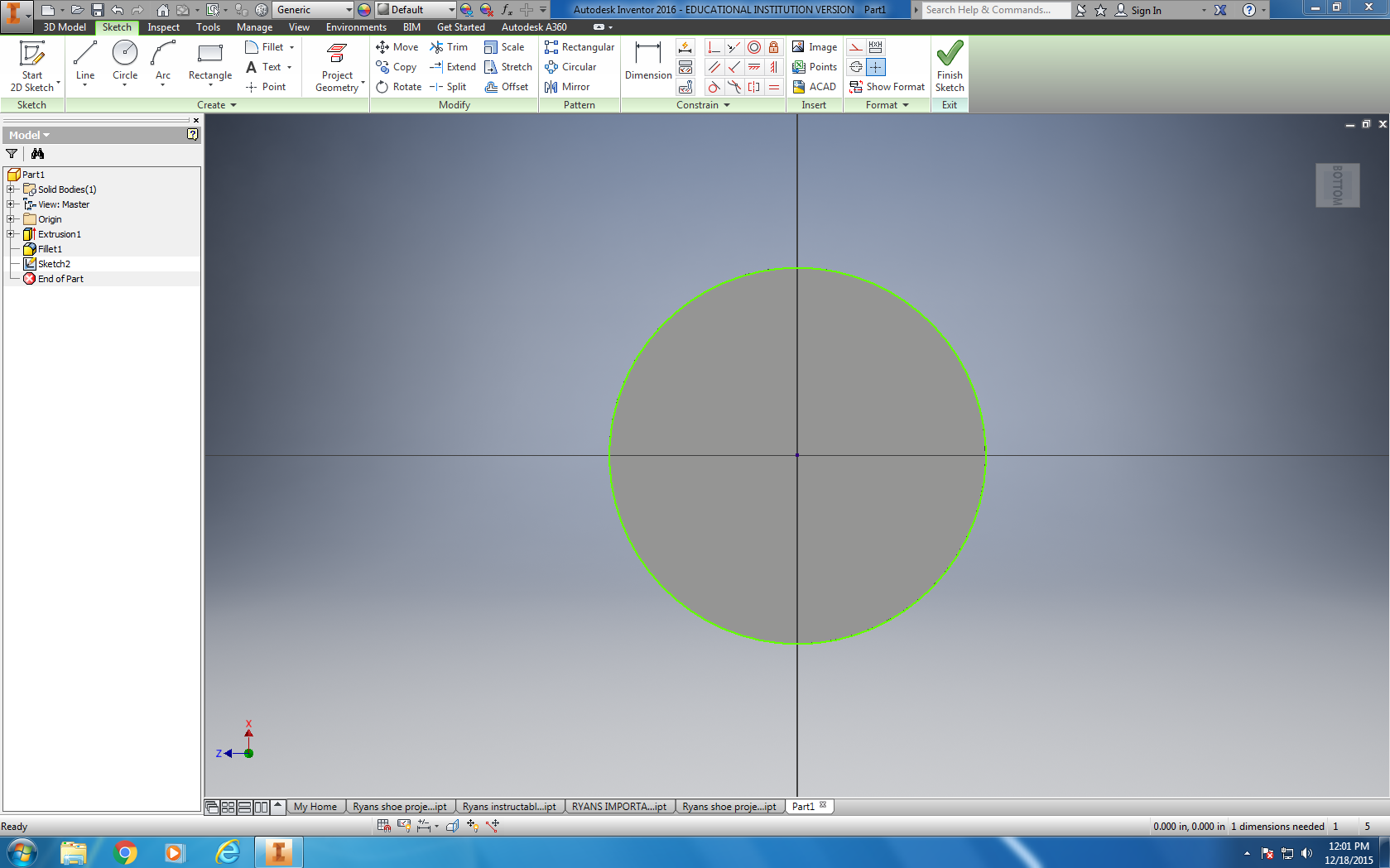Viewport: 1390px width, 868px height.
Task: Apply the Concentric constraint
Action: coord(753,48)
